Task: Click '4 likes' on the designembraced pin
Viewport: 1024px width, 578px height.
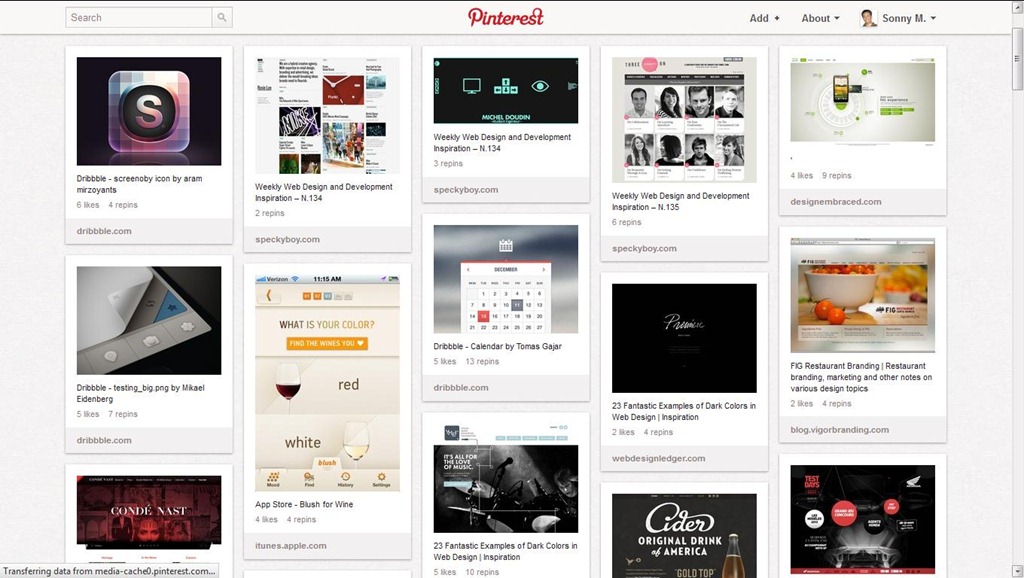Action: click(x=801, y=176)
